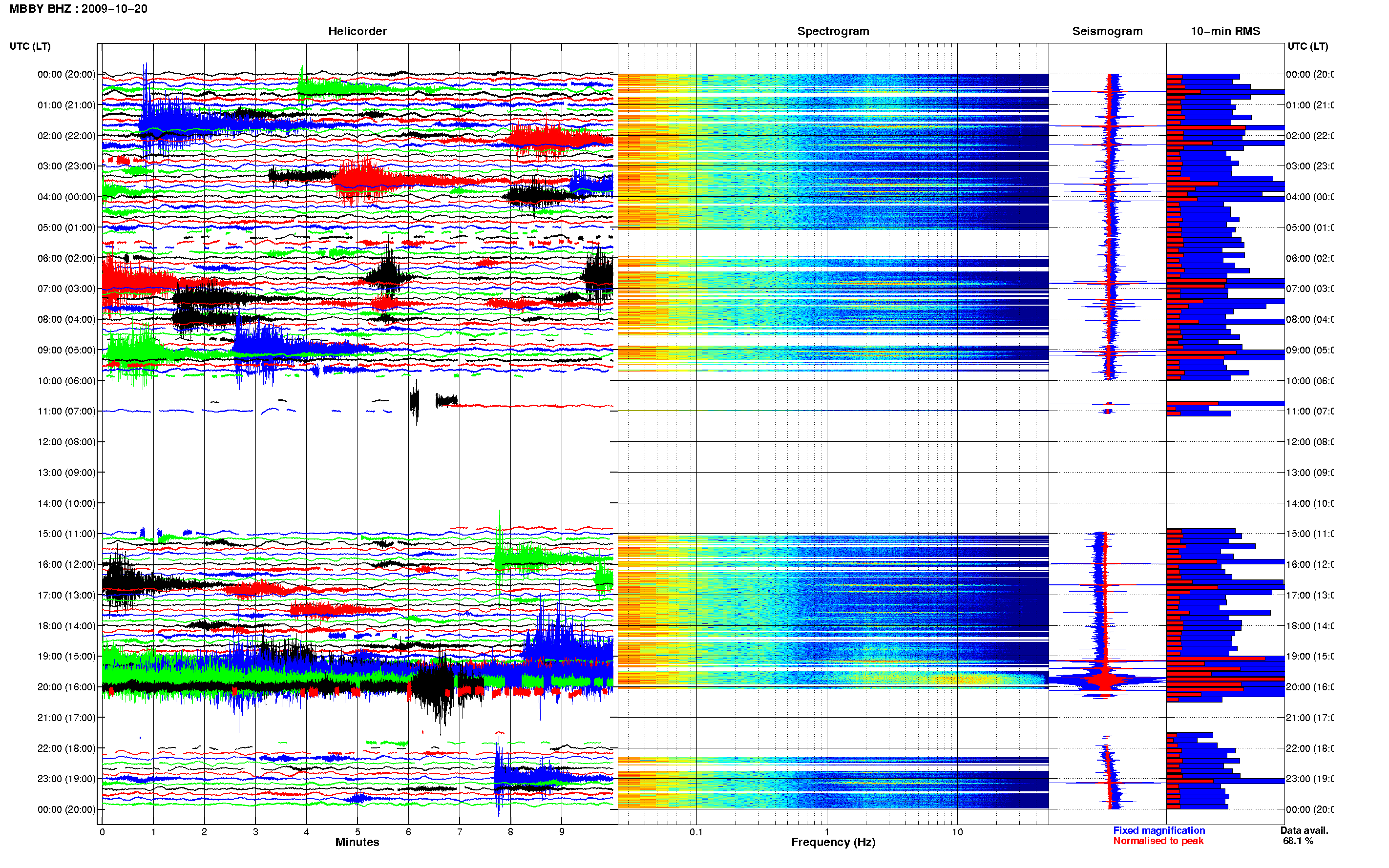
Task: Click the '68.1 %' availability value
Action: point(1298,841)
